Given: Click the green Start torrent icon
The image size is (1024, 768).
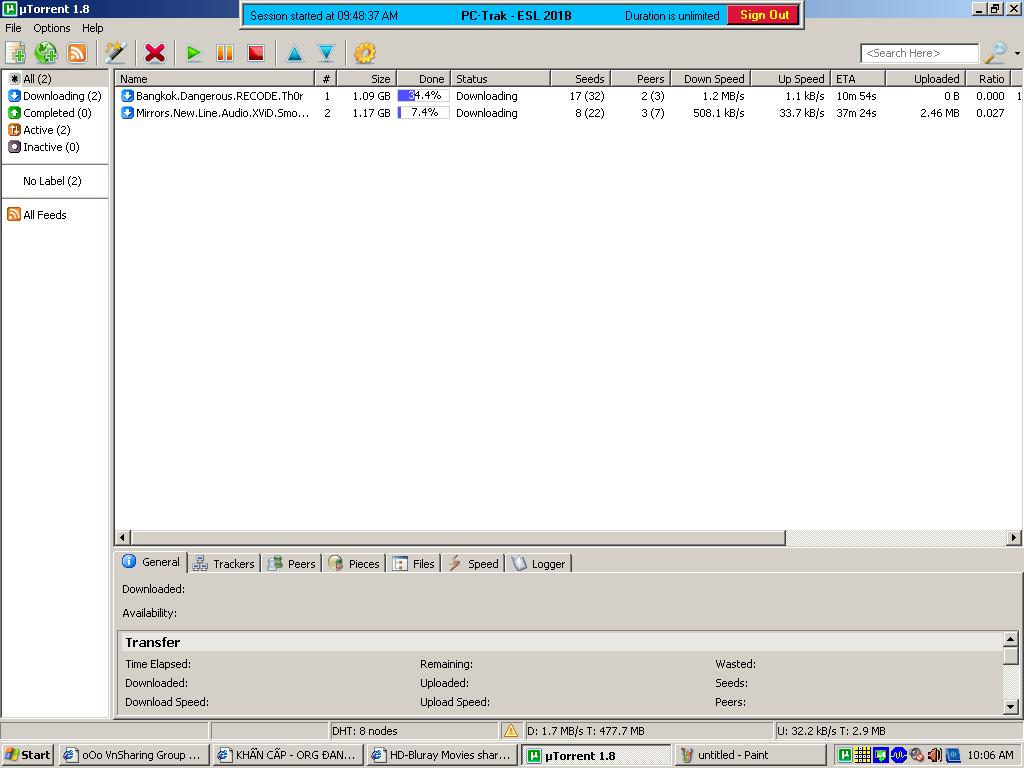Looking at the screenshot, I should click(x=193, y=53).
